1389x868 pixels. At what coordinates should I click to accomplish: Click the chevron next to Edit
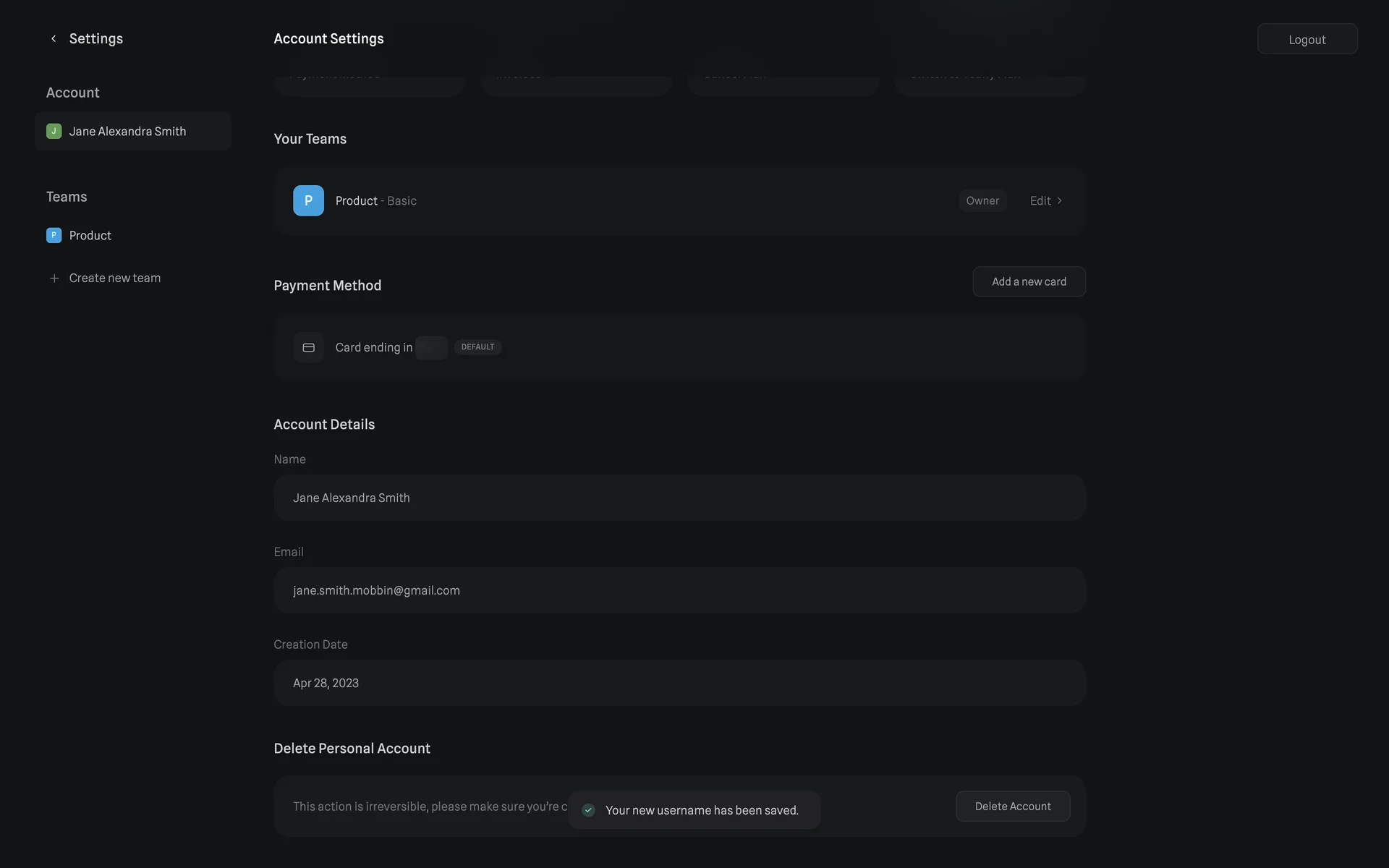tap(1060, 201)
